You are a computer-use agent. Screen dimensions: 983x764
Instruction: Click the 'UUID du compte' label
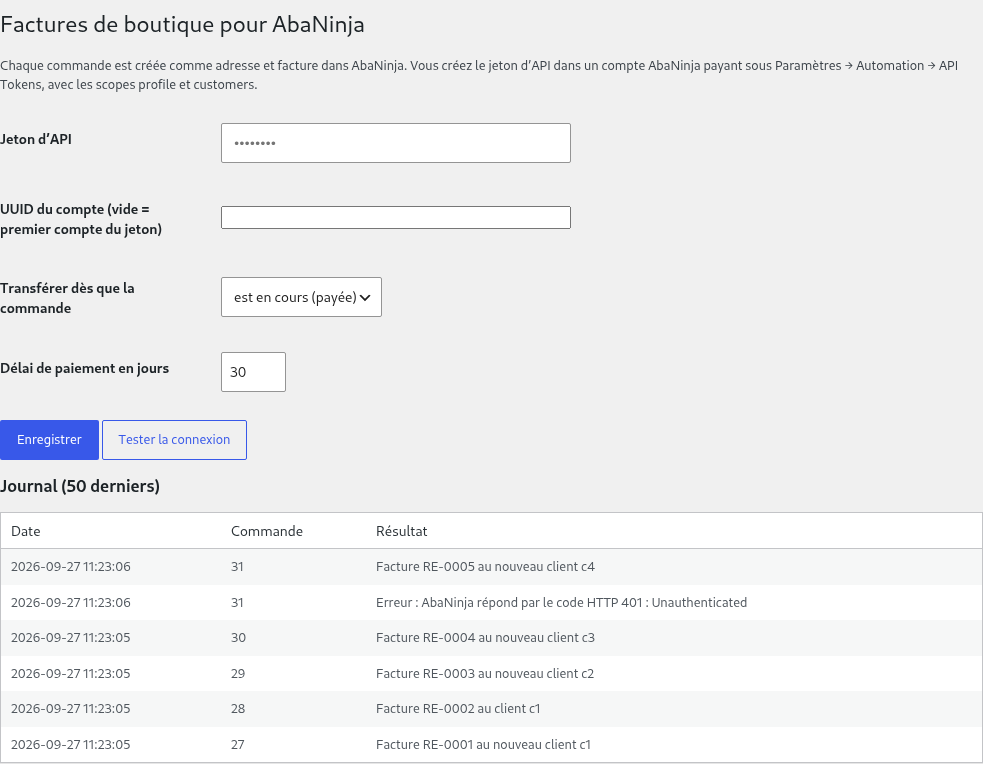pos(81,219)
